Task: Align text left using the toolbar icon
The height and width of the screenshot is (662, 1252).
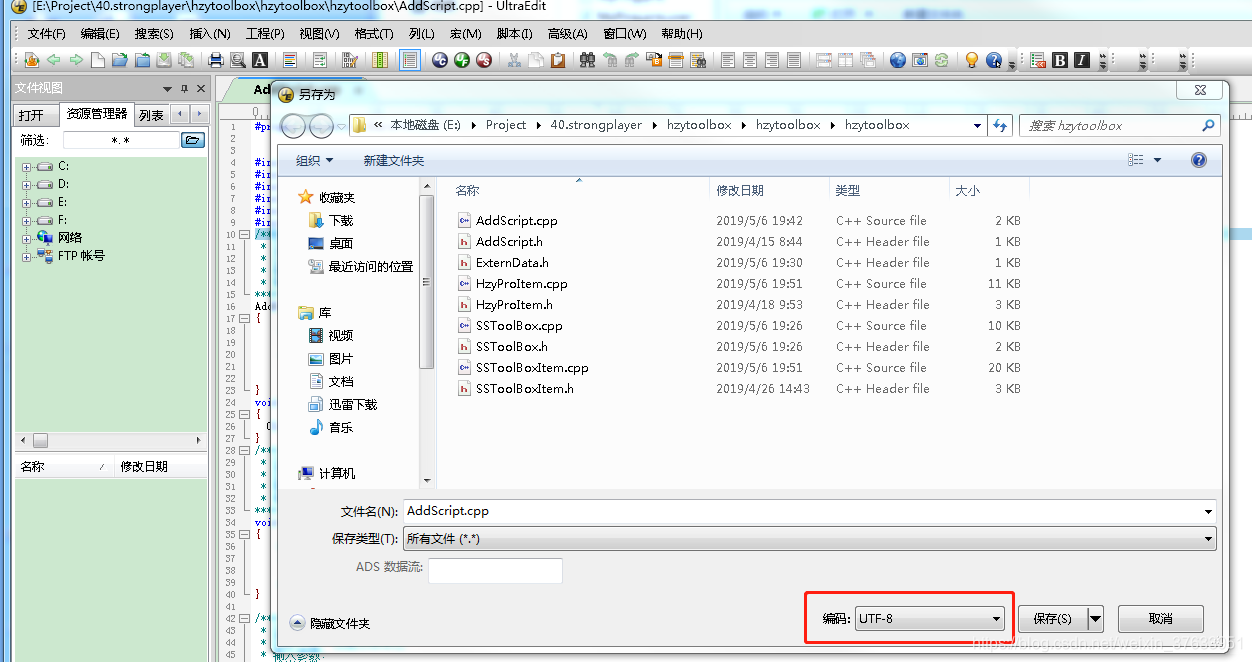Action: pos(728,60)
